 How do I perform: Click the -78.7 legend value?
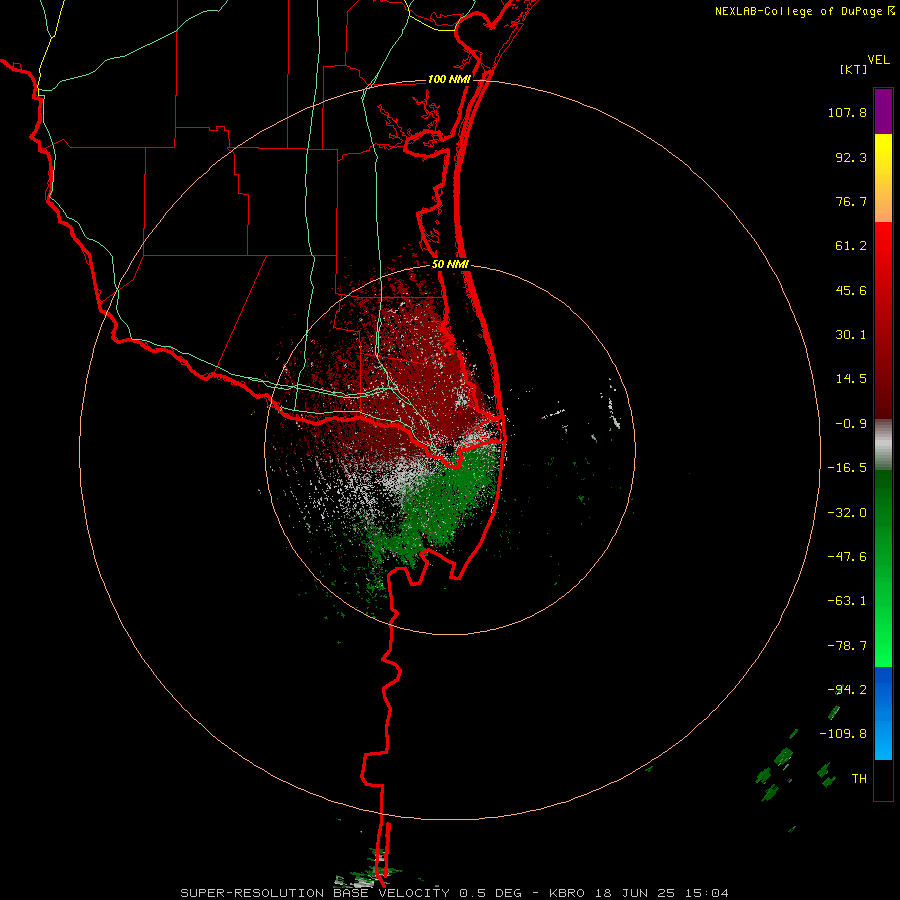(x=847, y=645)
